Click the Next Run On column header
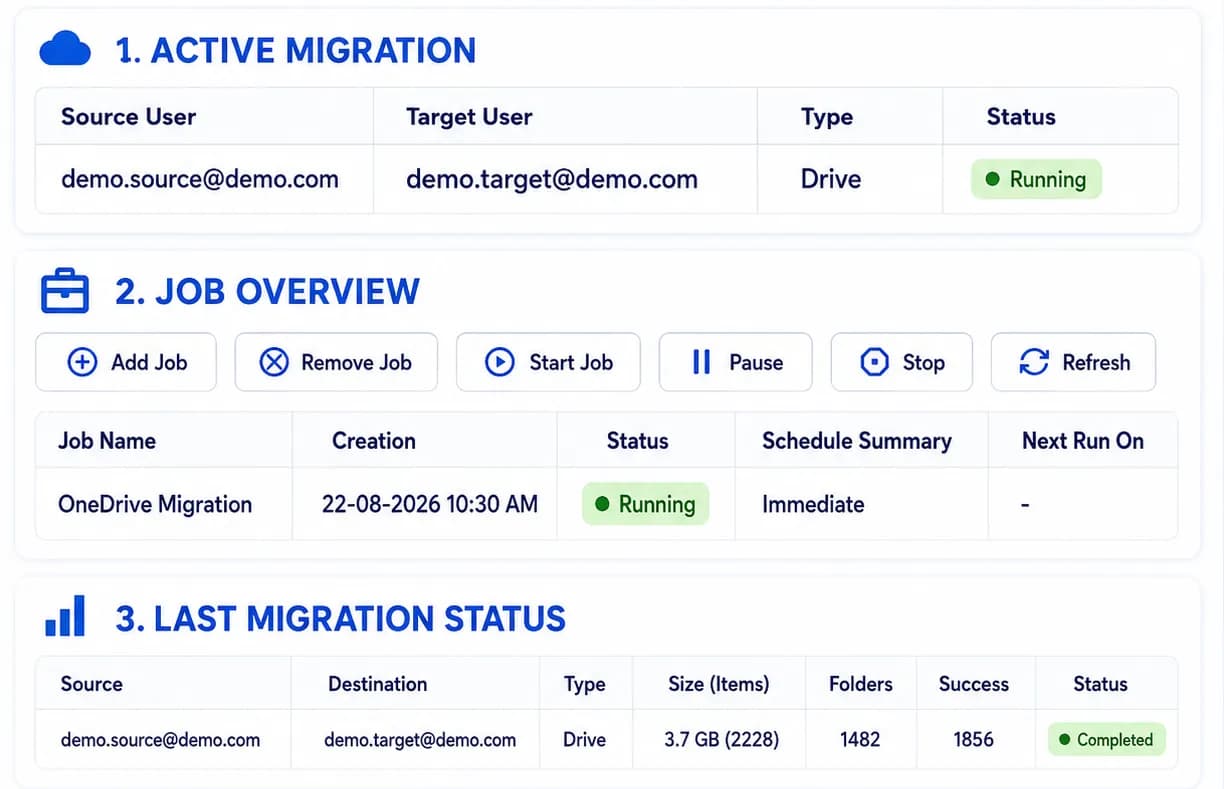 click(x=1083, y=440)
